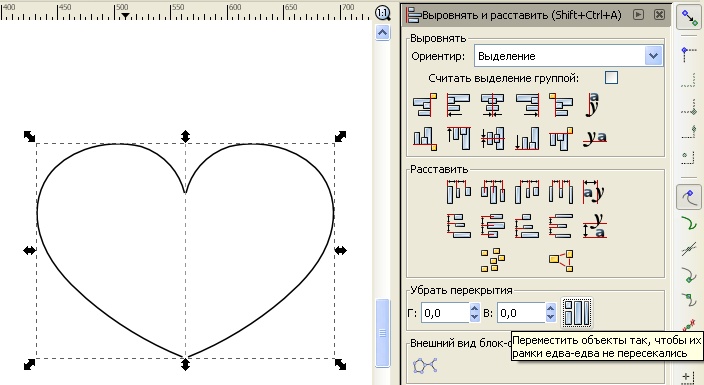Make vertical gaps between objects equal
The height and width of the screenshot is (385, 704).
tap(561, 226)
